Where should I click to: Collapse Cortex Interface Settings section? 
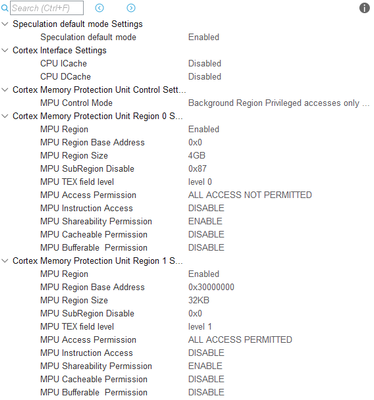pyautogui.click(x=5, y=50)
